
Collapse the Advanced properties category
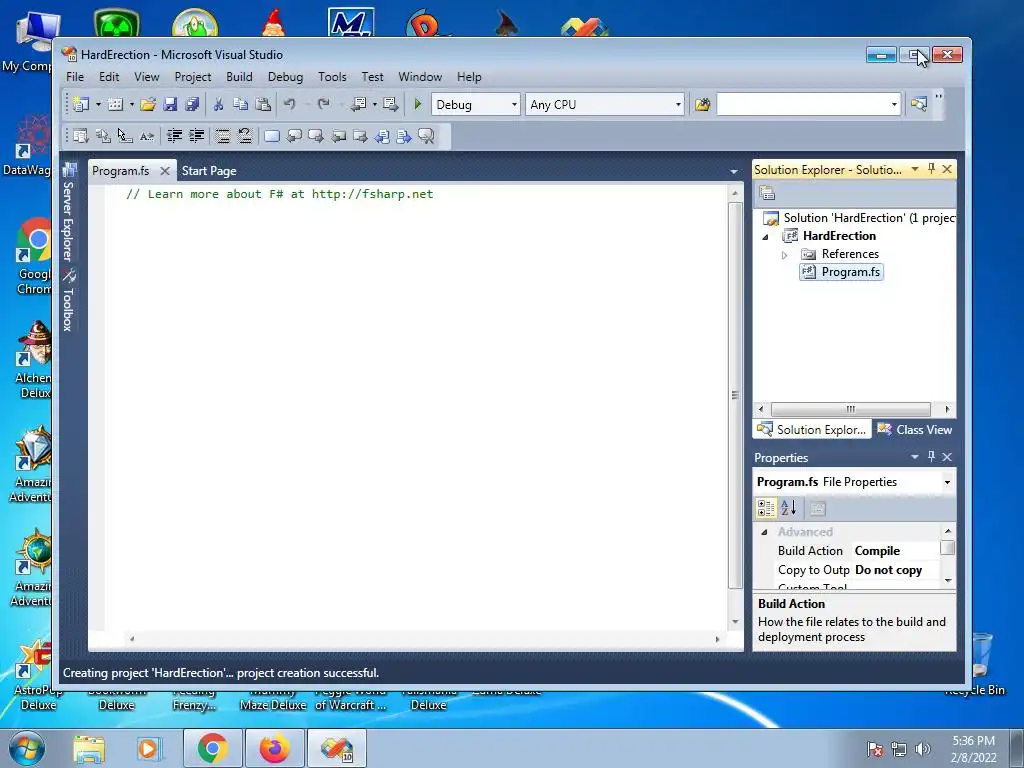764,532
